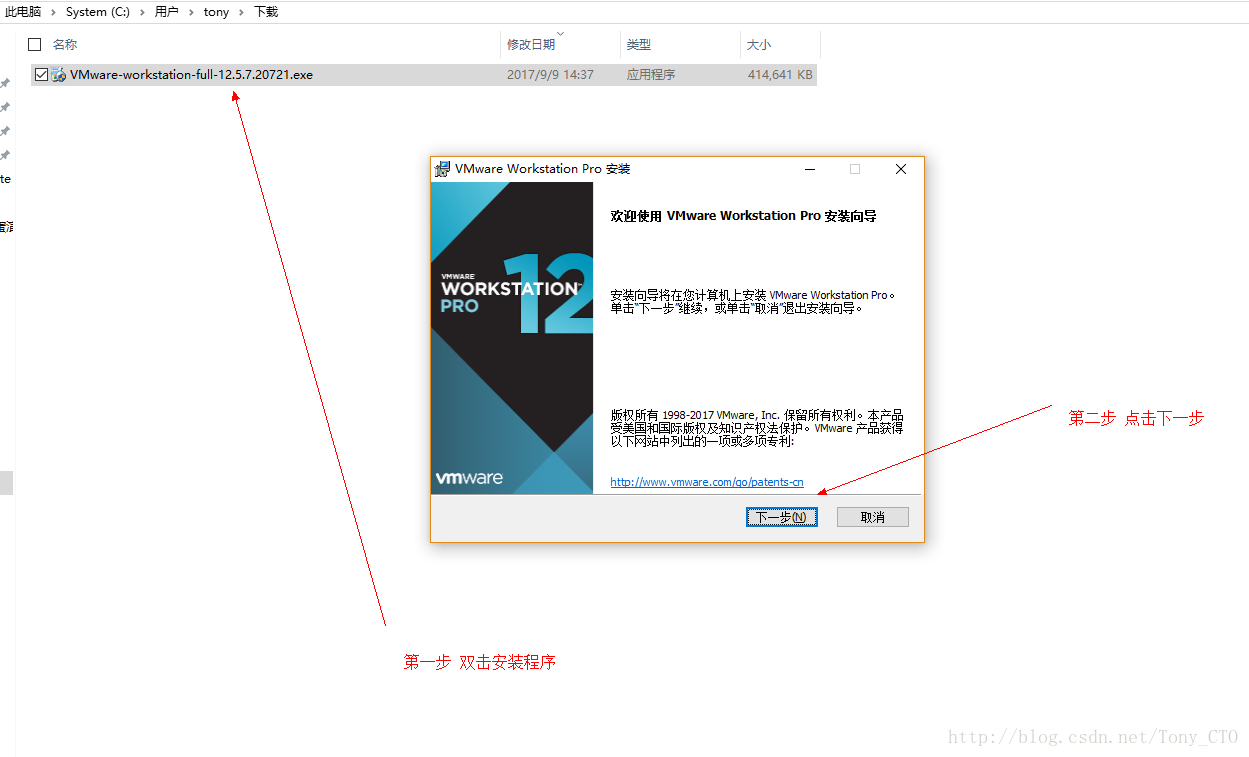The image size is (1249, 757).
Task: Expand breadcrumb chevron after 用户
Action: [191, 12]
